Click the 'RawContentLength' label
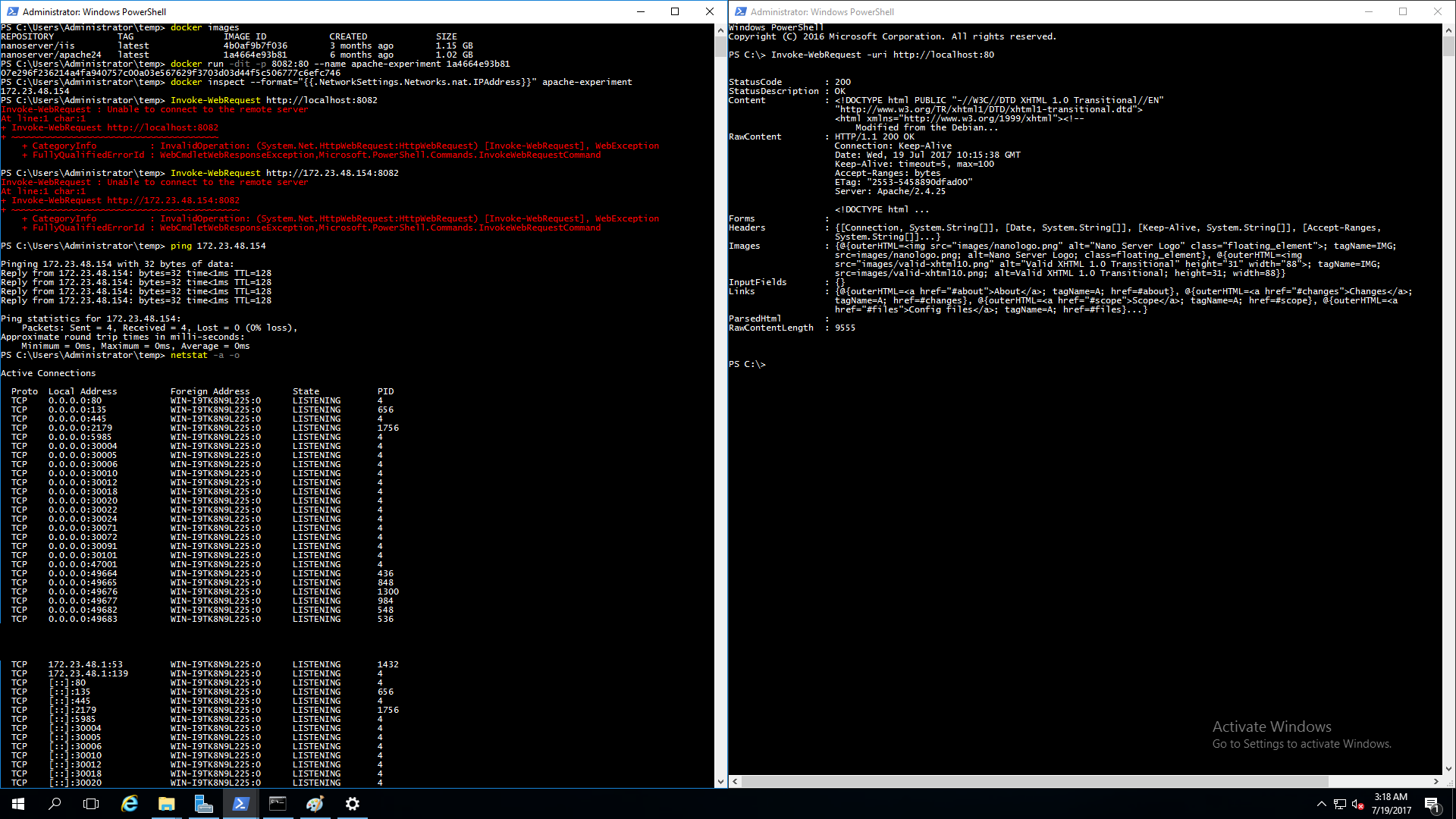This screenshot has width=1456, height=819. (x=771, y=328)
